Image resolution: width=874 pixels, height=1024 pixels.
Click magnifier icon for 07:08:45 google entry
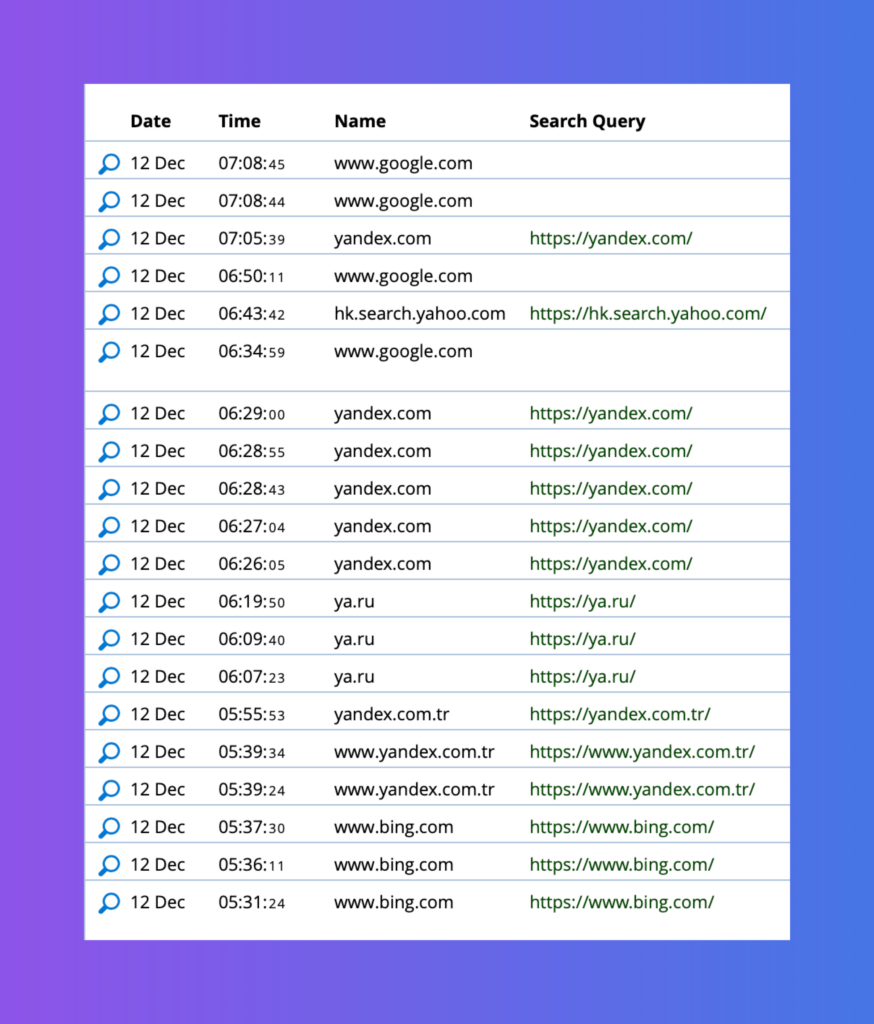109,164
